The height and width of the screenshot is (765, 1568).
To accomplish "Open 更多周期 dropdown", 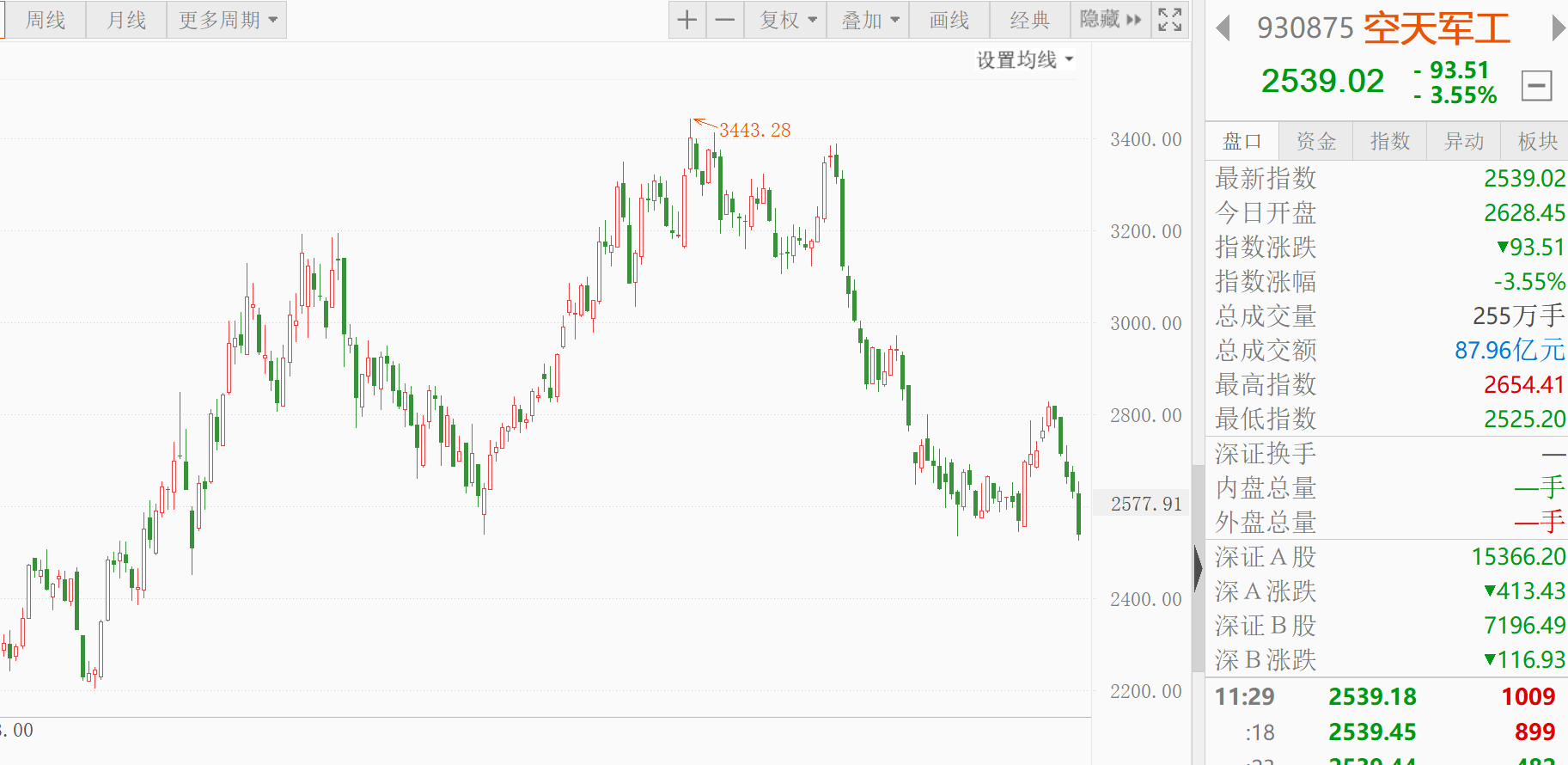I will pos(227,20).
